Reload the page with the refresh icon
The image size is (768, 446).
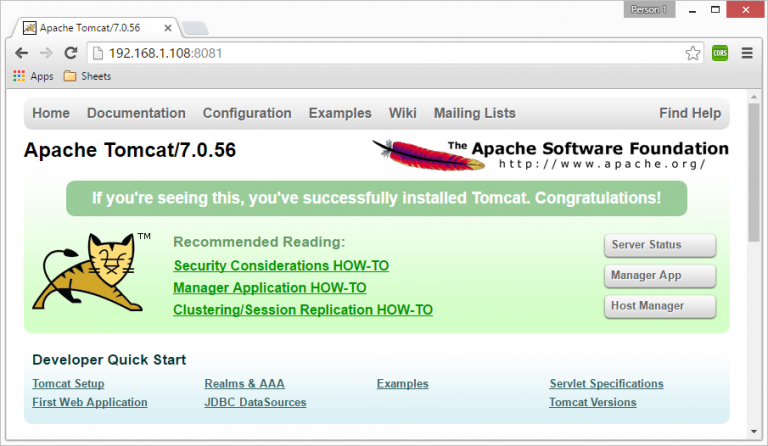pyautogui.click(x=70, y=53)
